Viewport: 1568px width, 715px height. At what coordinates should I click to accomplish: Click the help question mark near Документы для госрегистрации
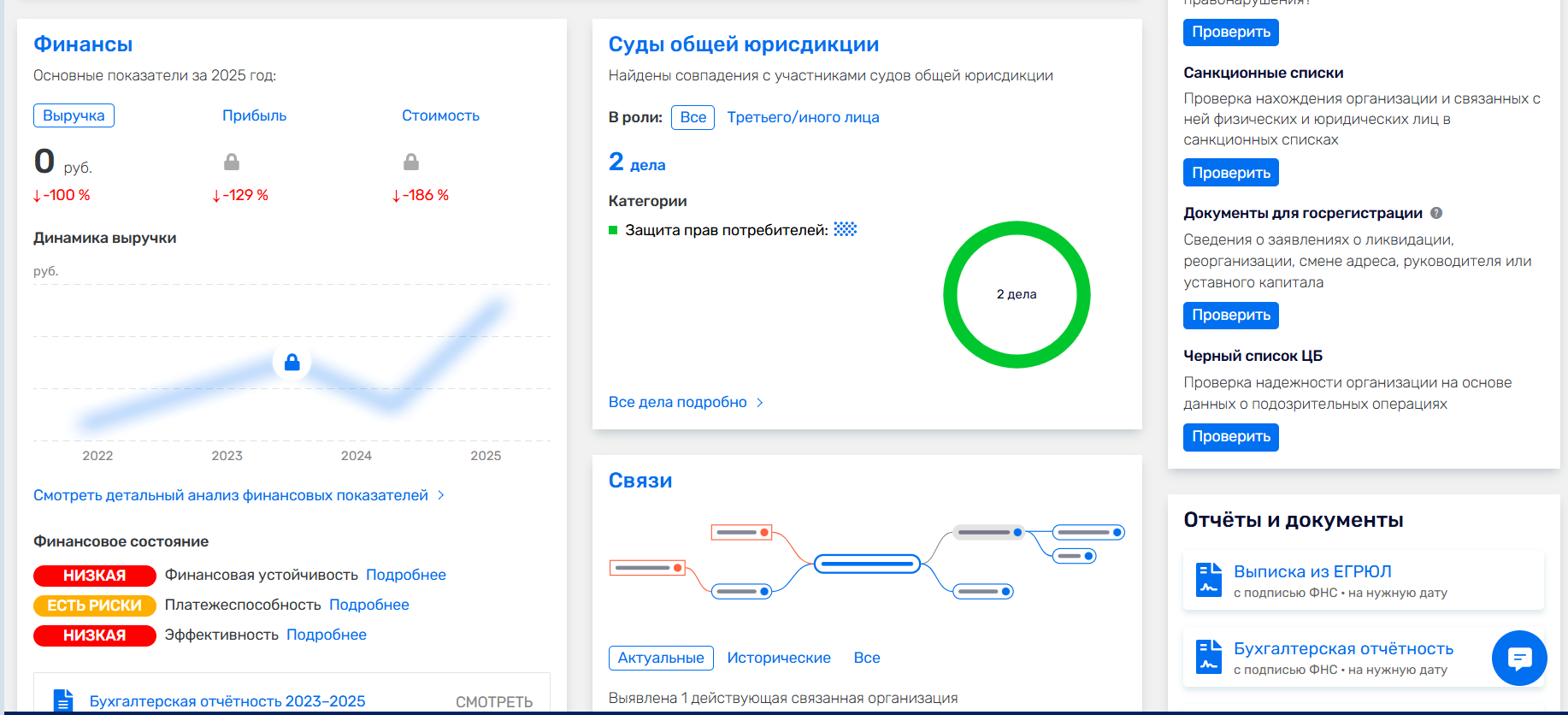click(x=1436, y=213)
